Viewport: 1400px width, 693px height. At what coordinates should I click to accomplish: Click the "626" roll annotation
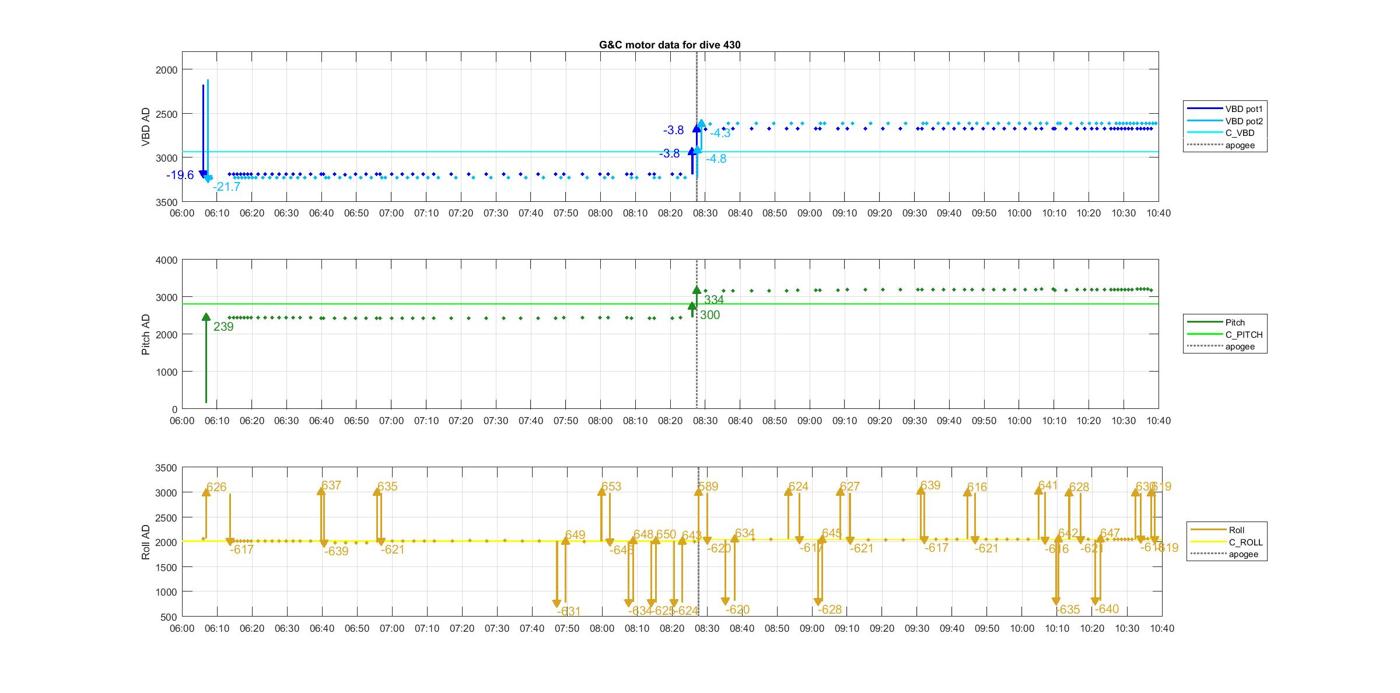216,488
